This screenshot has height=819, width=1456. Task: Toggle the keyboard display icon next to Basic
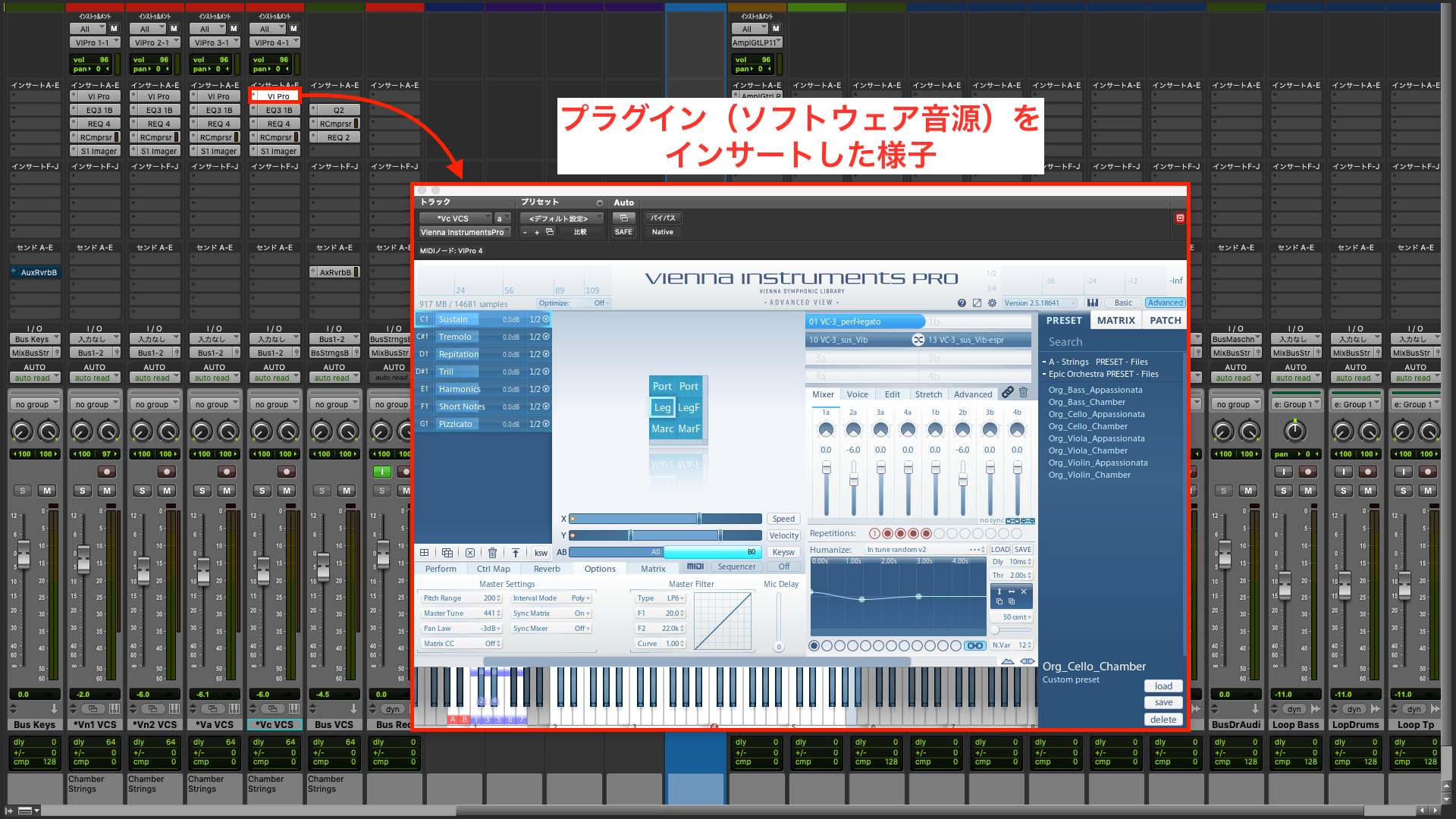coord(1092,303)
